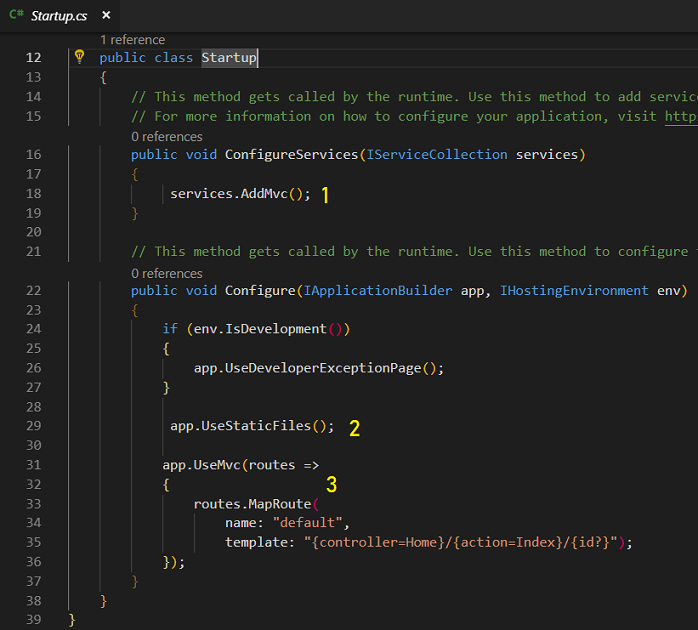Click 'template:' parameter label
The image size is (698, 630).
pyautogui.click(x=260, y=542)
